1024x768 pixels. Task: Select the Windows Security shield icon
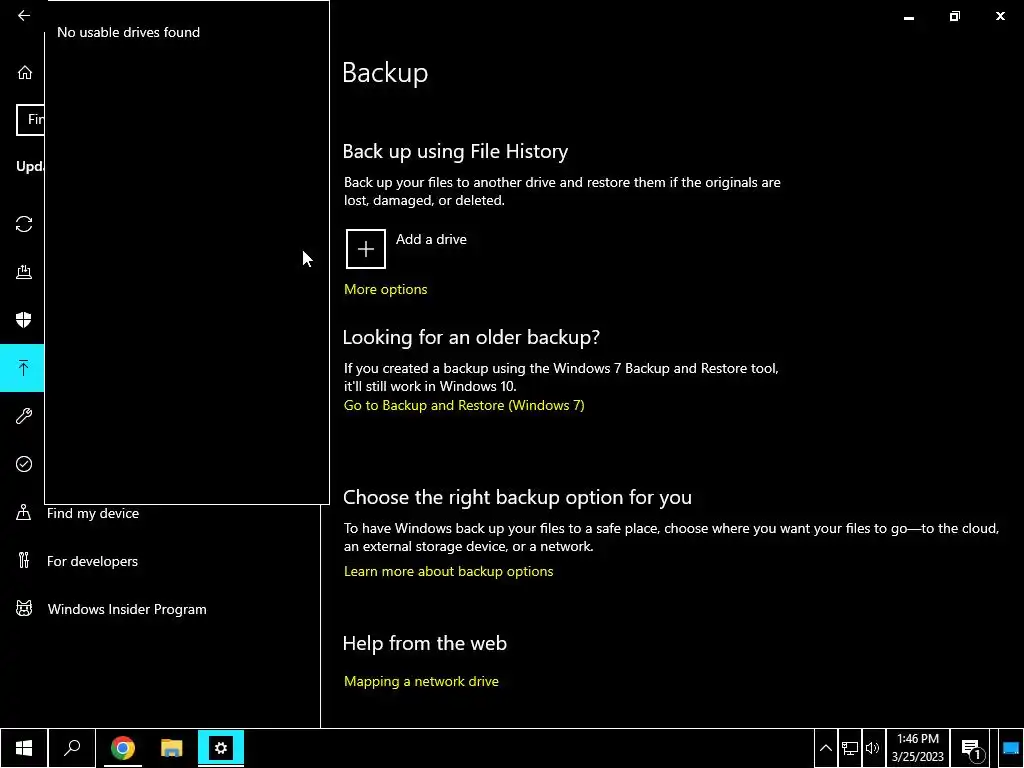tap(24, 320)
